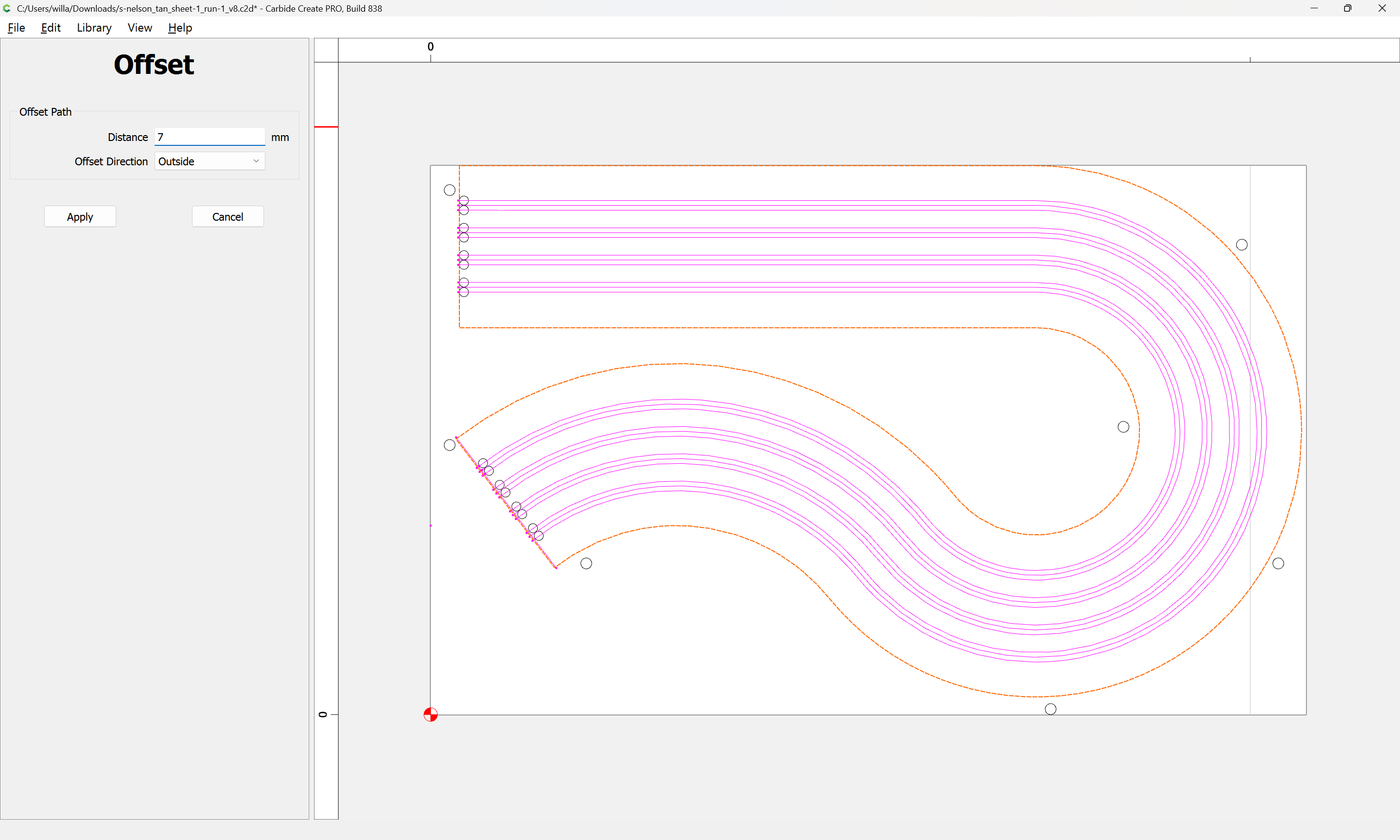This screenshot has height=840, width=1400.
Task: Cancel the offset operation
Action: [x=227, y=217]
